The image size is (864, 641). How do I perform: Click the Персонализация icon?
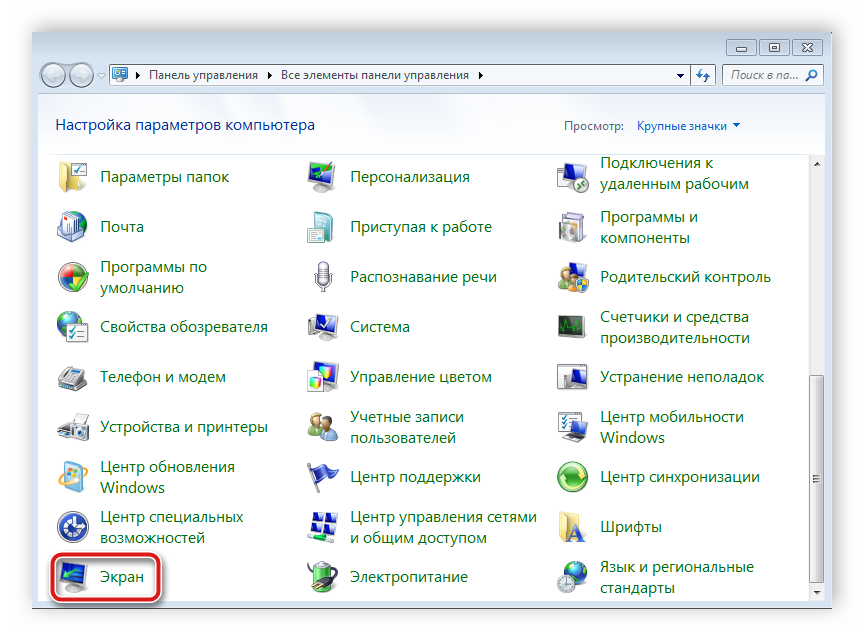pyautogui.click(x=323, y=177)
